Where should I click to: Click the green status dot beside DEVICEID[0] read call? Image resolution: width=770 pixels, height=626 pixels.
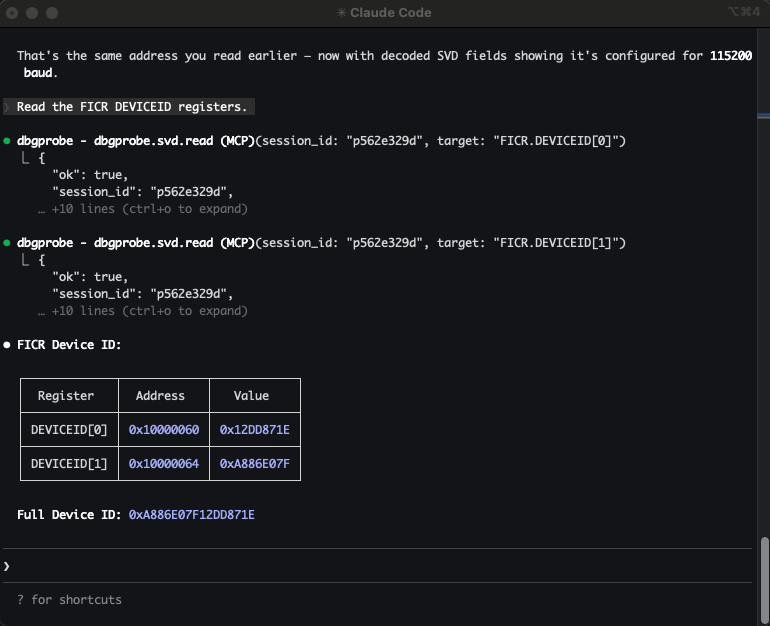(7, 141)
